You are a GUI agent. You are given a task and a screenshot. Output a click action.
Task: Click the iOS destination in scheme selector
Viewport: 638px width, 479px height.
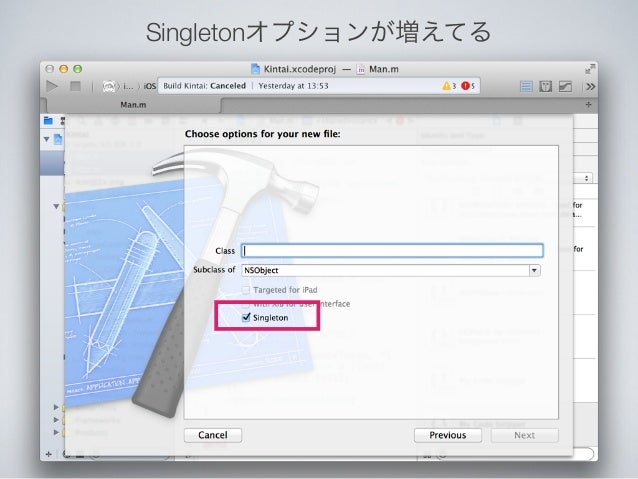click(x=150, y=86)
